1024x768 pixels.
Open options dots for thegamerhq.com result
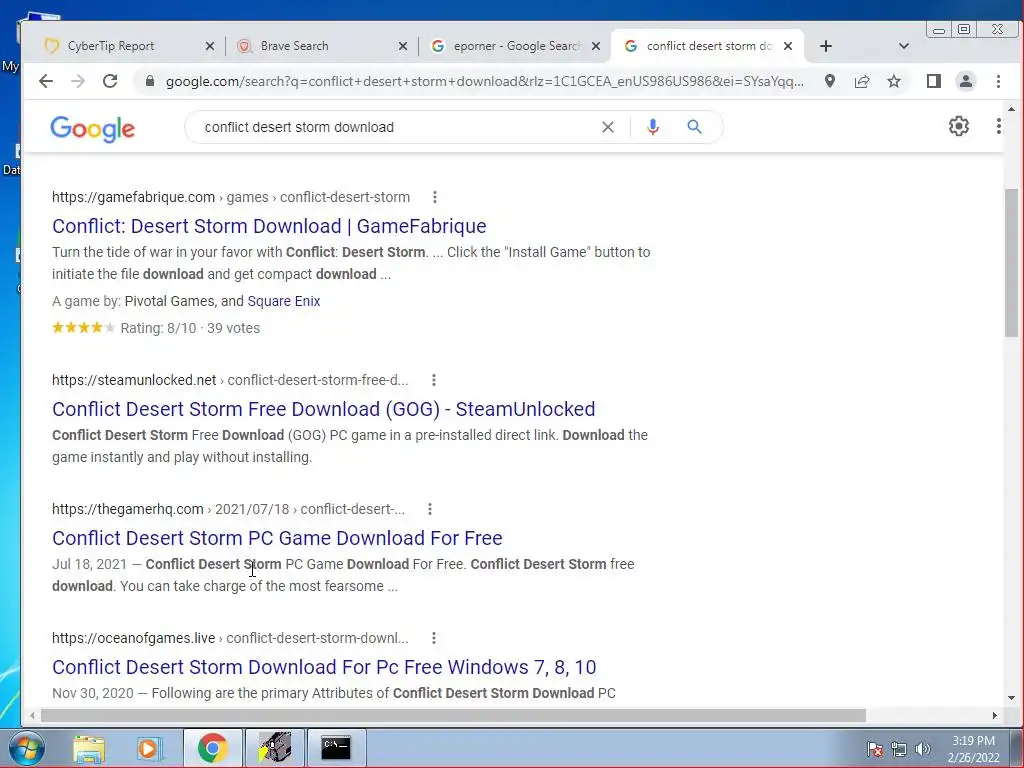tap(430, 509)
